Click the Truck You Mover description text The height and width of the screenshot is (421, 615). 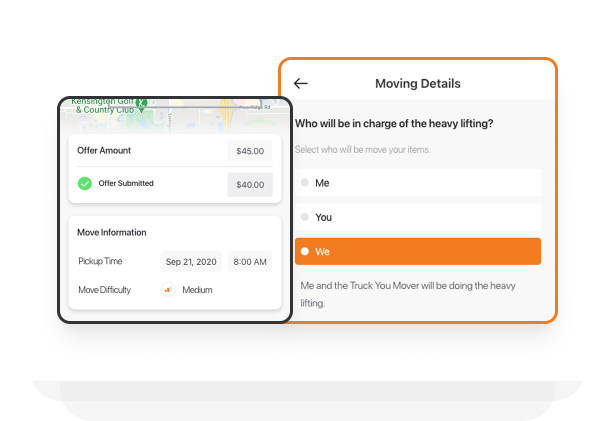[x=407, y=294]
